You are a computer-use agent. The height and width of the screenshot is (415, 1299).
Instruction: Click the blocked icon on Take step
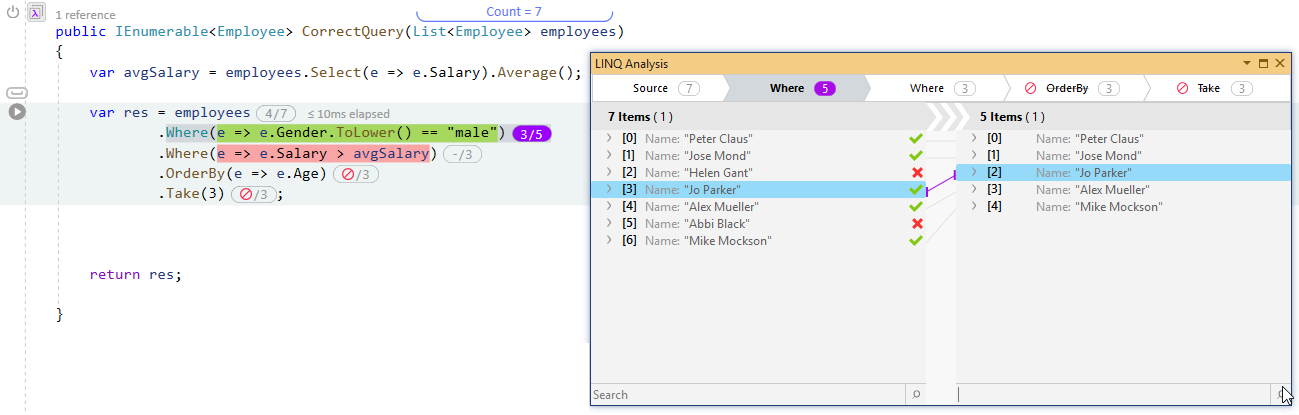point(1182,88)
